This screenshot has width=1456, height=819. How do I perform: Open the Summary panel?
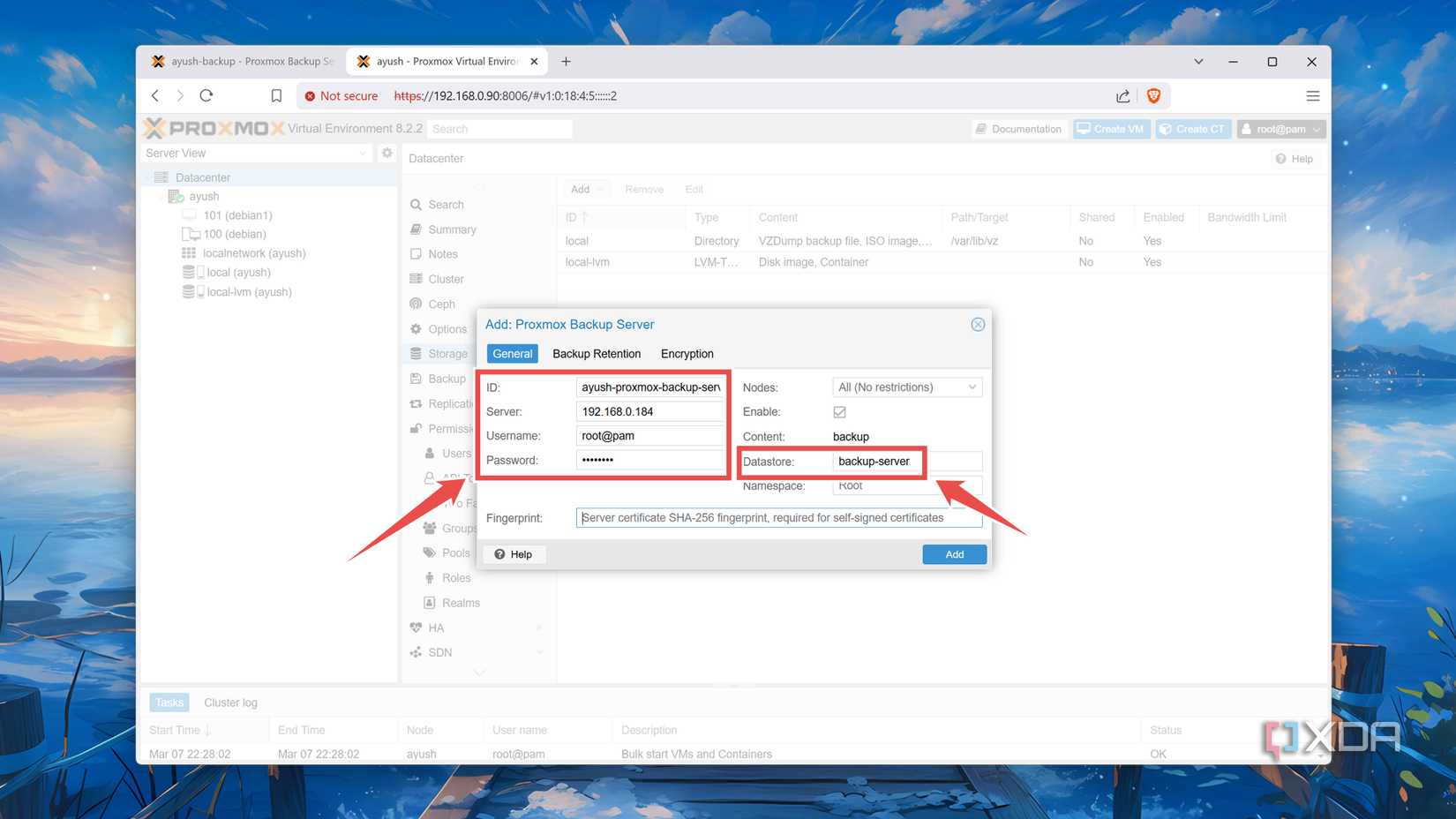click(x=452, y=229)
